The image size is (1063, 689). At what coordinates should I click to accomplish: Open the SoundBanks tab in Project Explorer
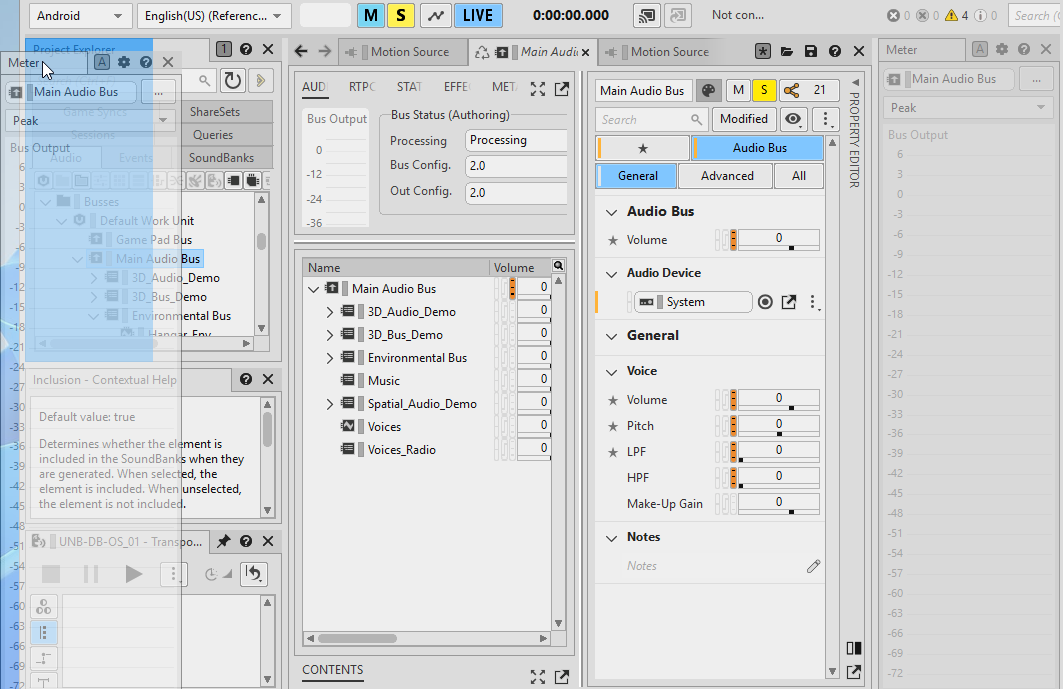click(x=221, y=158)
